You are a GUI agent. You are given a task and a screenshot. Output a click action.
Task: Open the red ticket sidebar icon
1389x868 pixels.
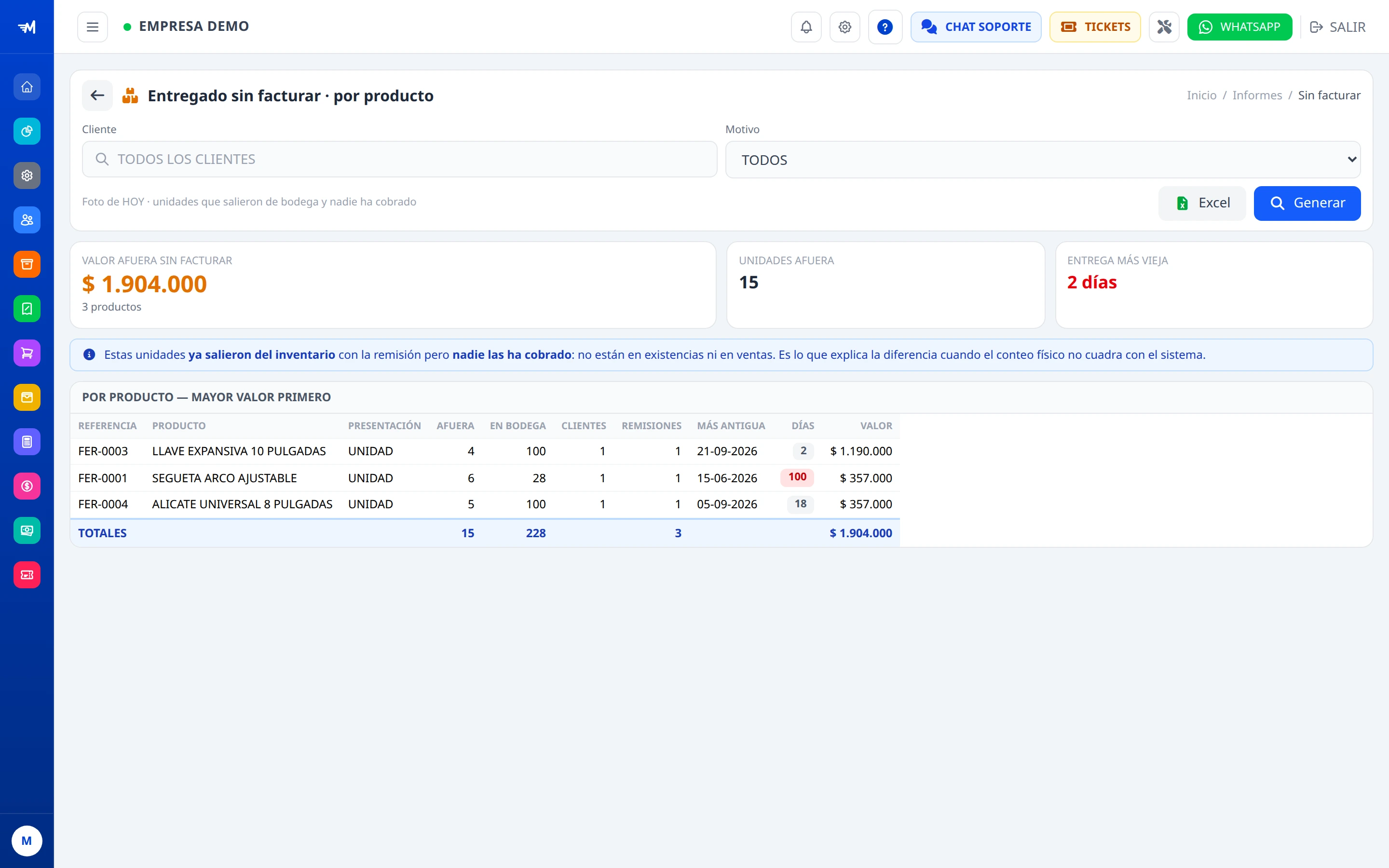coord(27,575)
